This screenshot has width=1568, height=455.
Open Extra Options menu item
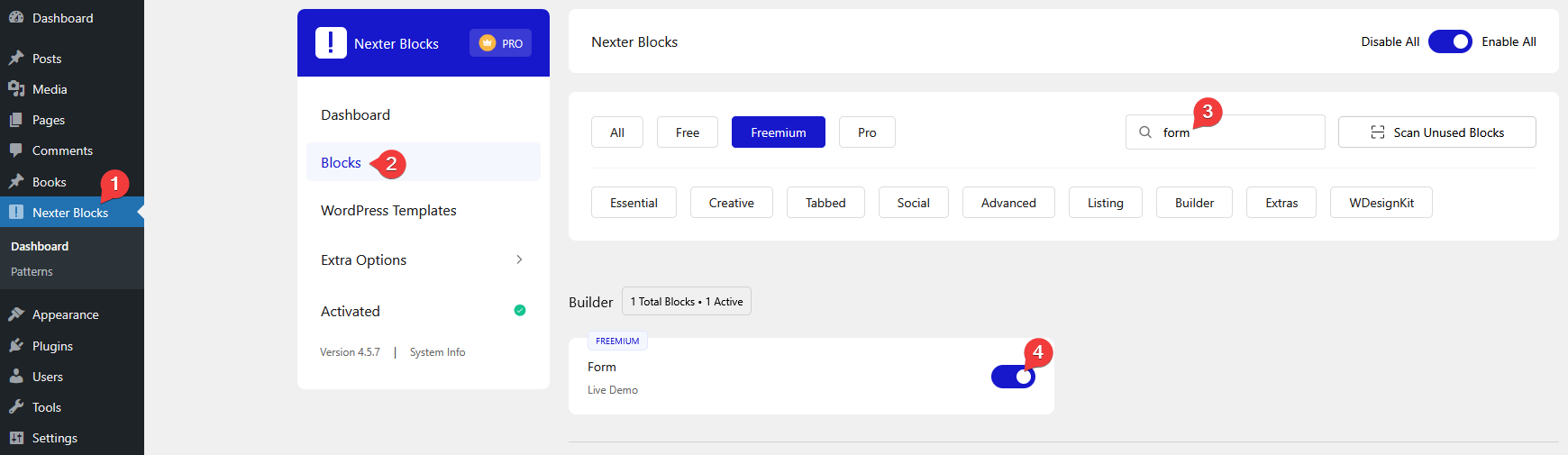tap(424, 259)
